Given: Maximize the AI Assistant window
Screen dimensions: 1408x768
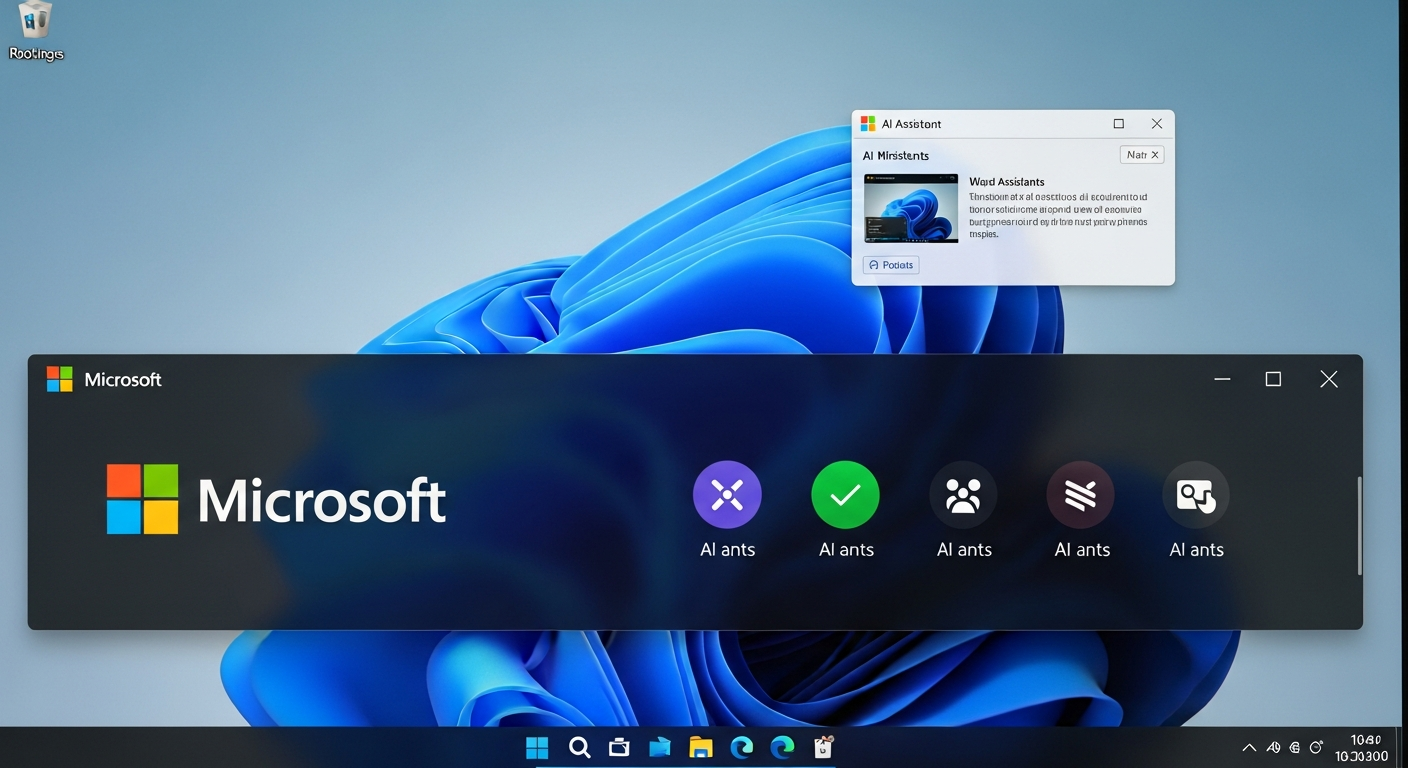Looking at the screenshot, I should coord(1118,124).
